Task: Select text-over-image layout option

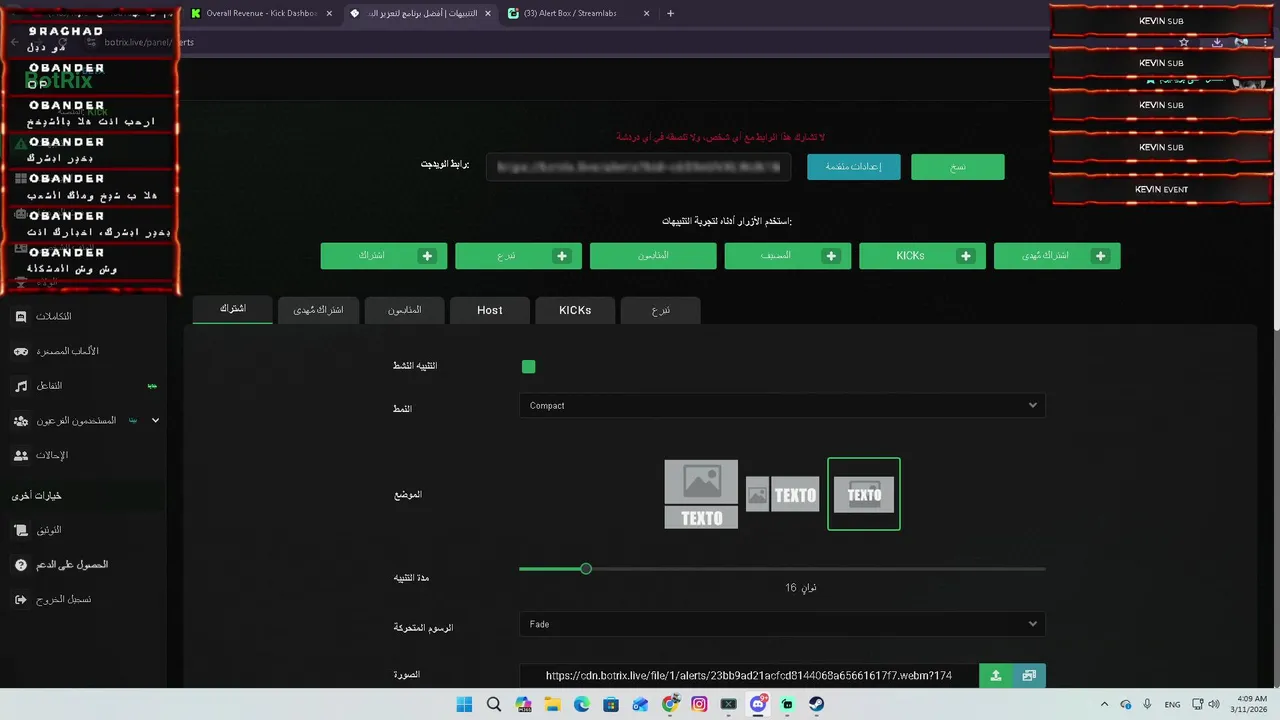Action: [864, 494]
